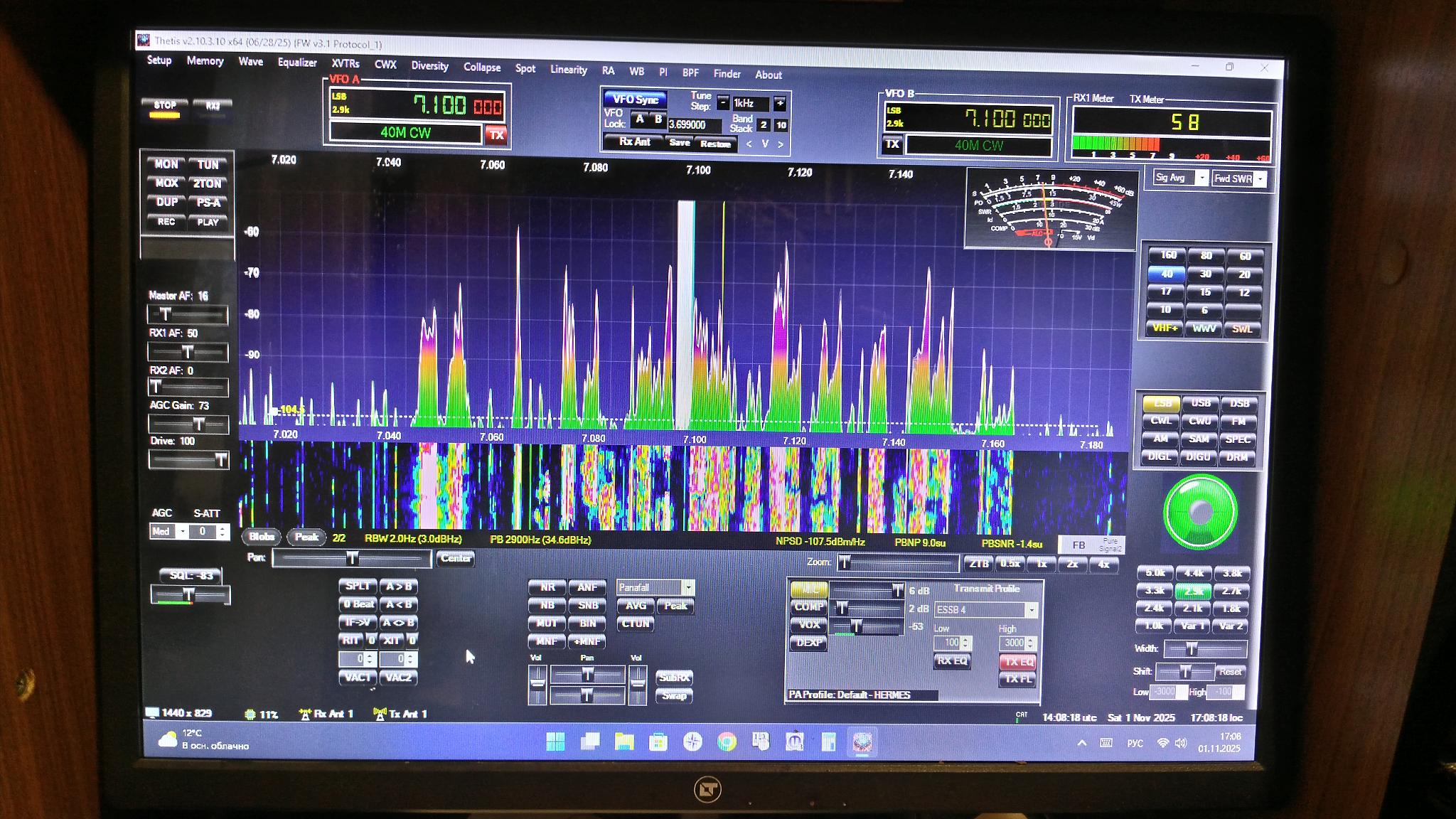This screenshot has width=1456, height=819.
Task: Click the CPU usage 11% status icon
Action: 250,714
